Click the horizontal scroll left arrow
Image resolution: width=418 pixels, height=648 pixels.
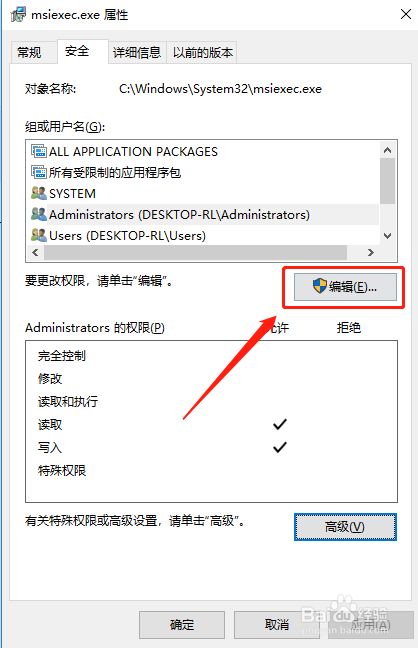(35, 252)
